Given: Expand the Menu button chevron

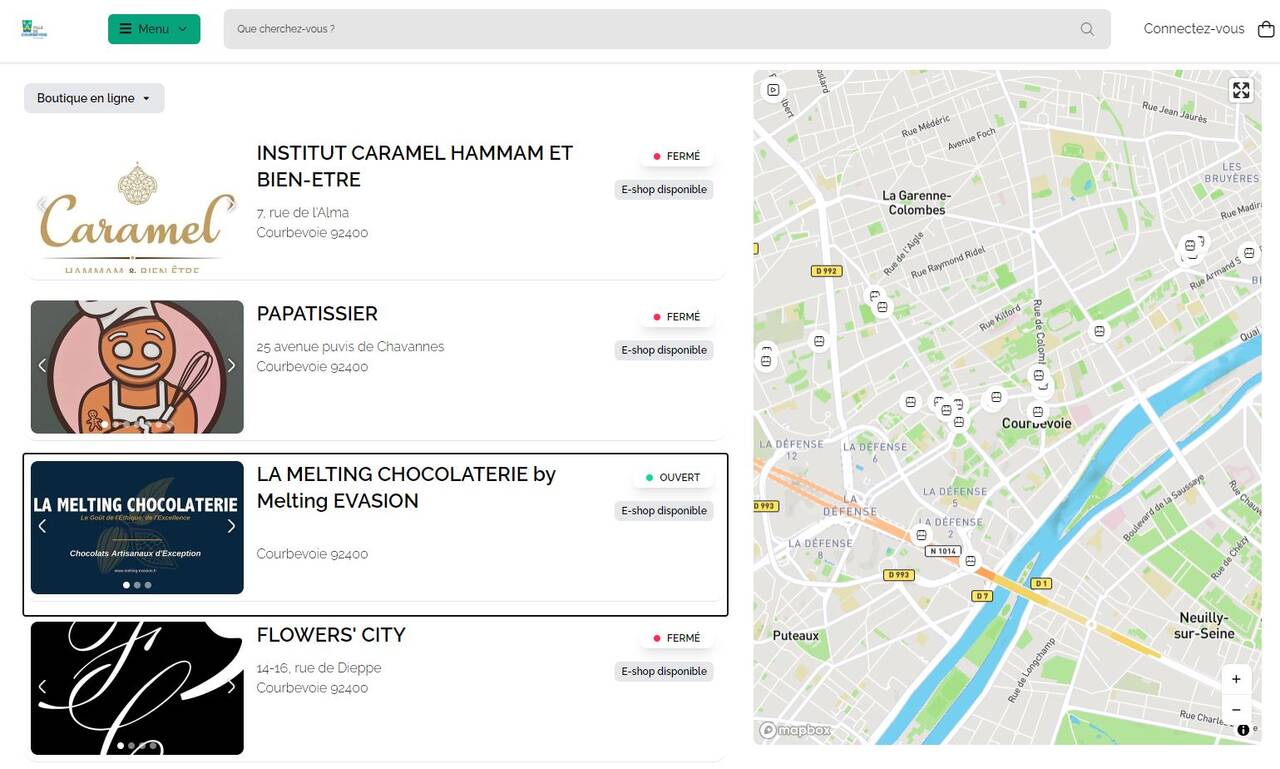Looking at the screenshot, I should coord(183,28).
